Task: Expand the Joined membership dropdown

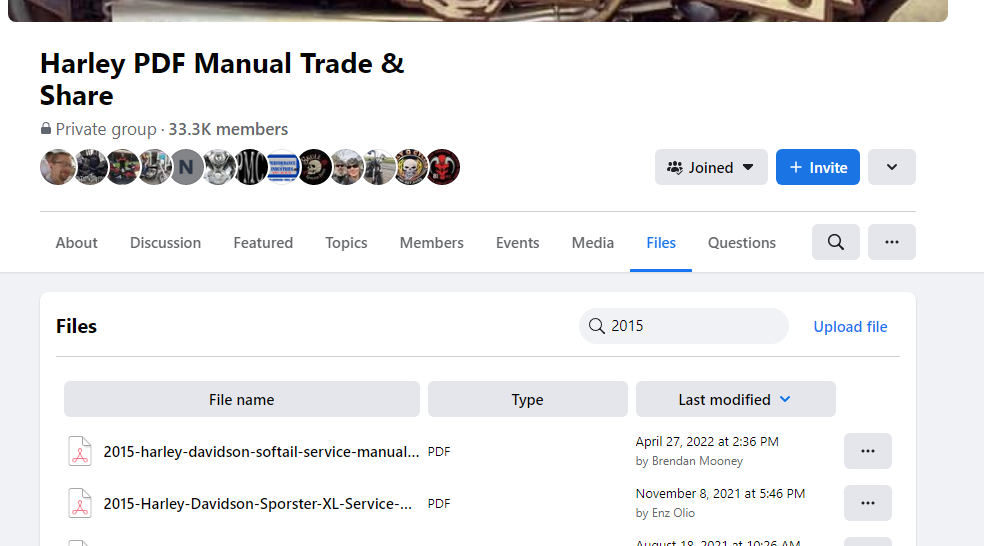Action: click(x=711, y=167)
